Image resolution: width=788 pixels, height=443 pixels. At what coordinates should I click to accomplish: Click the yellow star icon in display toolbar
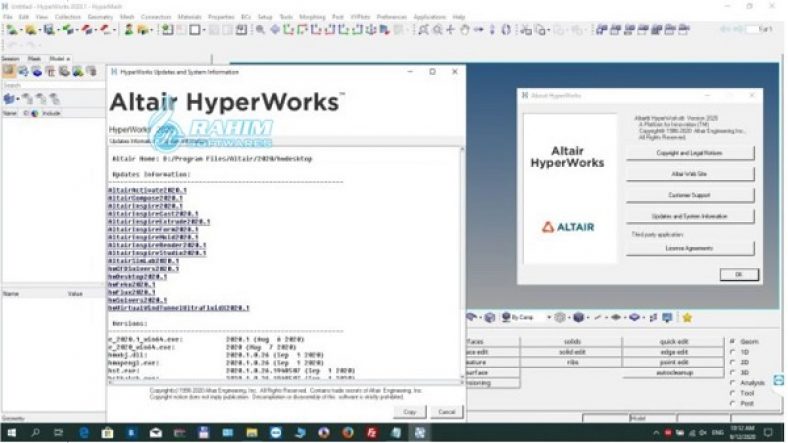point(687,317)
